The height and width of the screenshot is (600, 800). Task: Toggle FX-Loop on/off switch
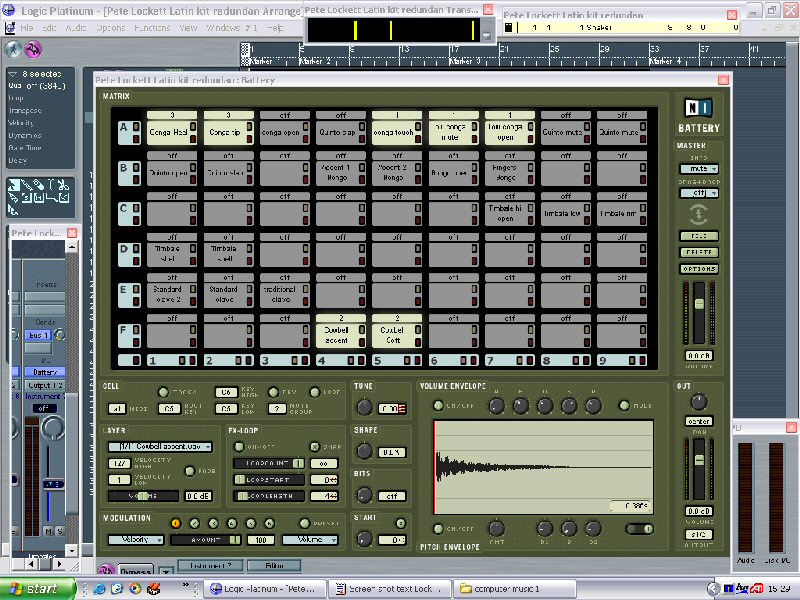[239, 446]
